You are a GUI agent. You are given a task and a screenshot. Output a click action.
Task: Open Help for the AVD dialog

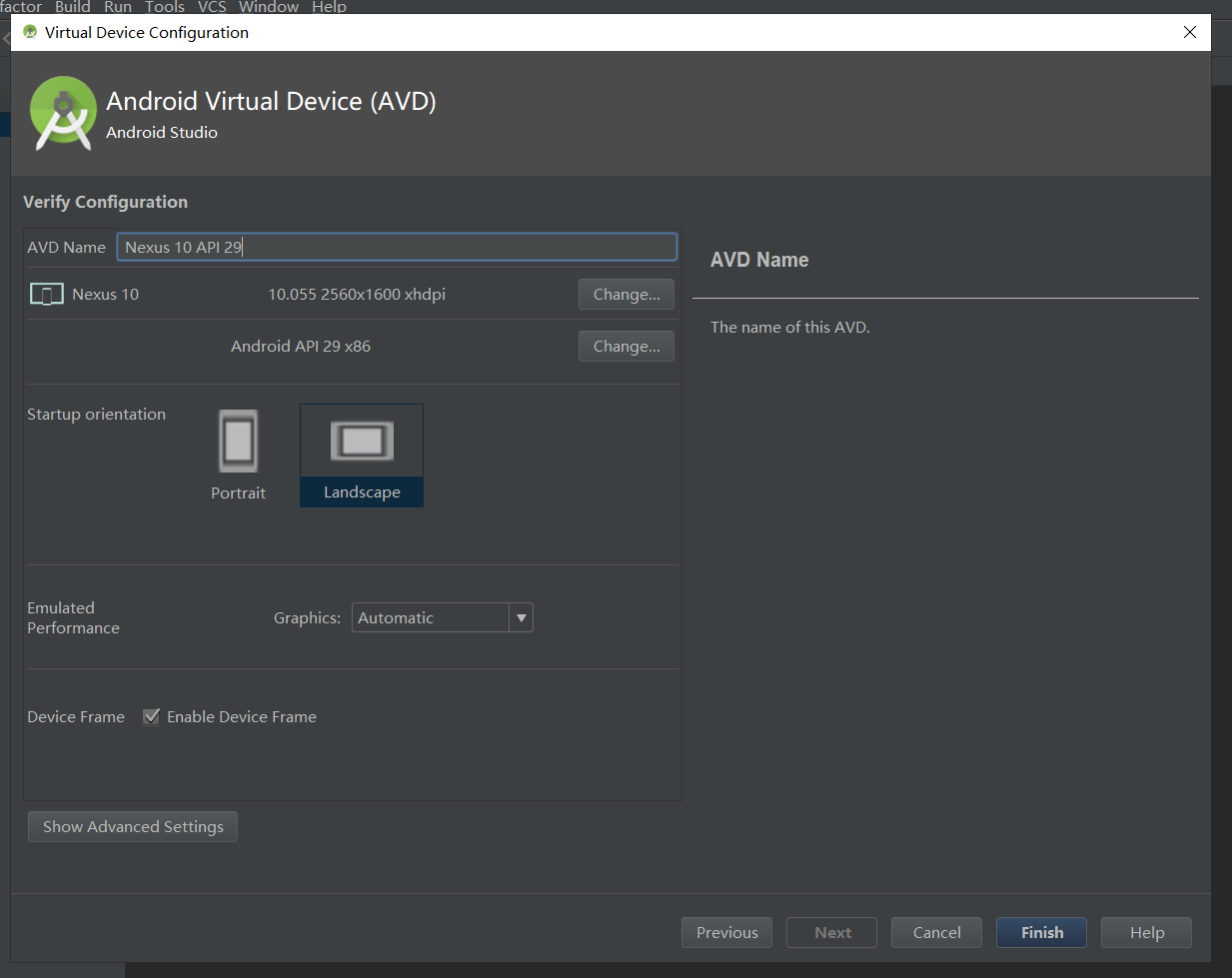(1147, 932)
